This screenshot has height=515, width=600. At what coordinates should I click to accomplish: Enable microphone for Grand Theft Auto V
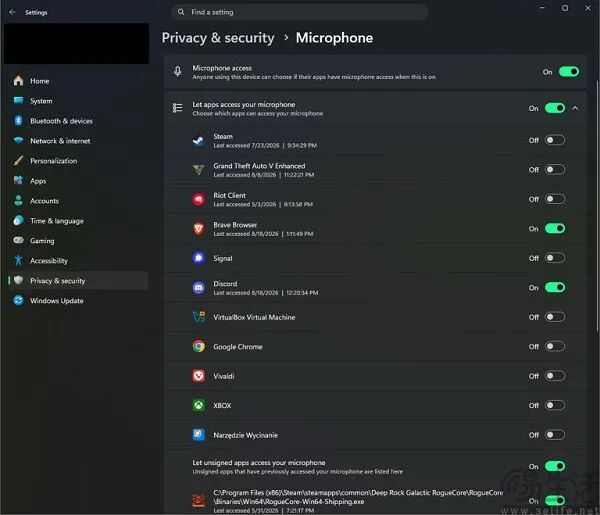coord(555,169)
